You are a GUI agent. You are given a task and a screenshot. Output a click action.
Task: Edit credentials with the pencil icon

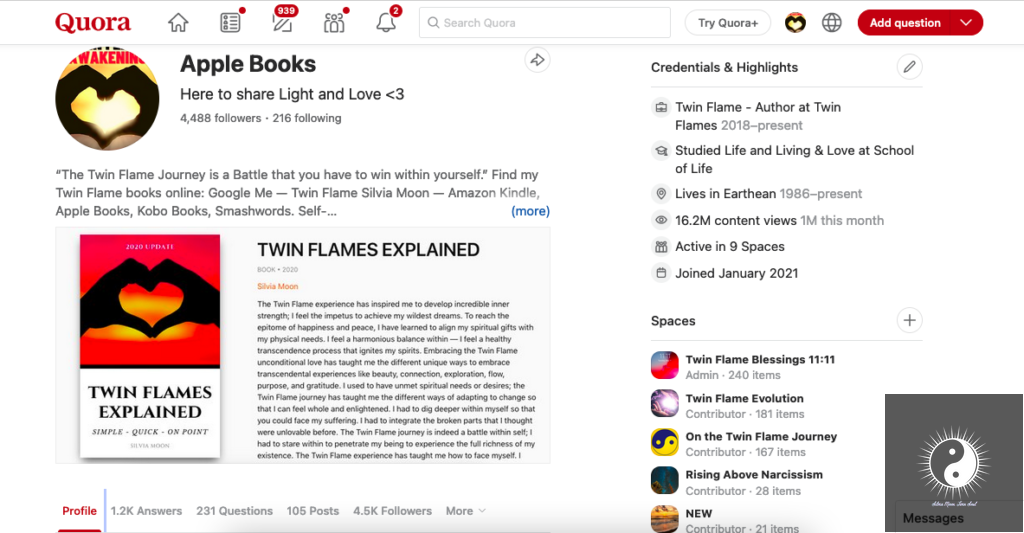pyautogui.click(x=909, y=67)
